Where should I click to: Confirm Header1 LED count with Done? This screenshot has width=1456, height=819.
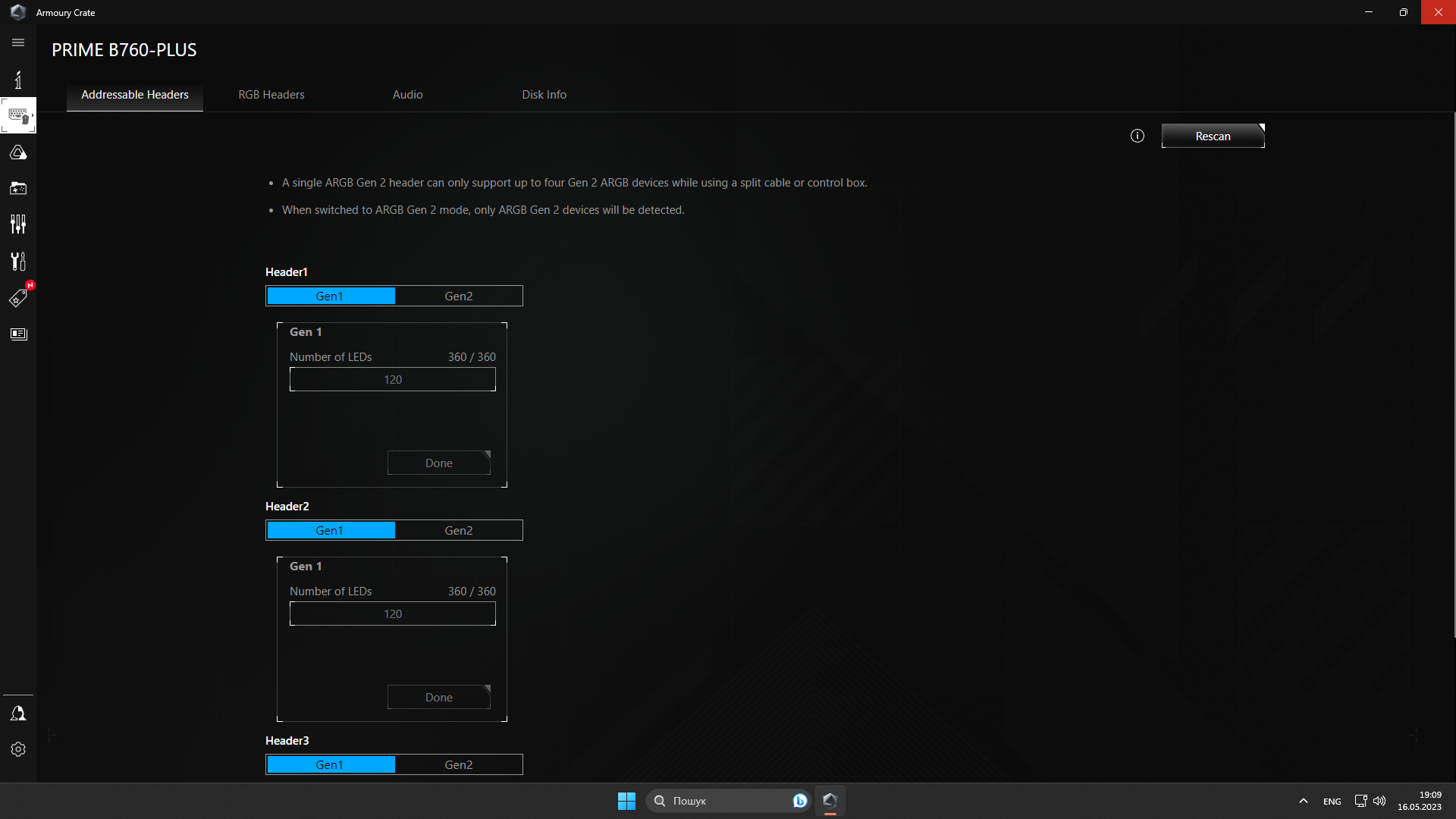[438, 463]
